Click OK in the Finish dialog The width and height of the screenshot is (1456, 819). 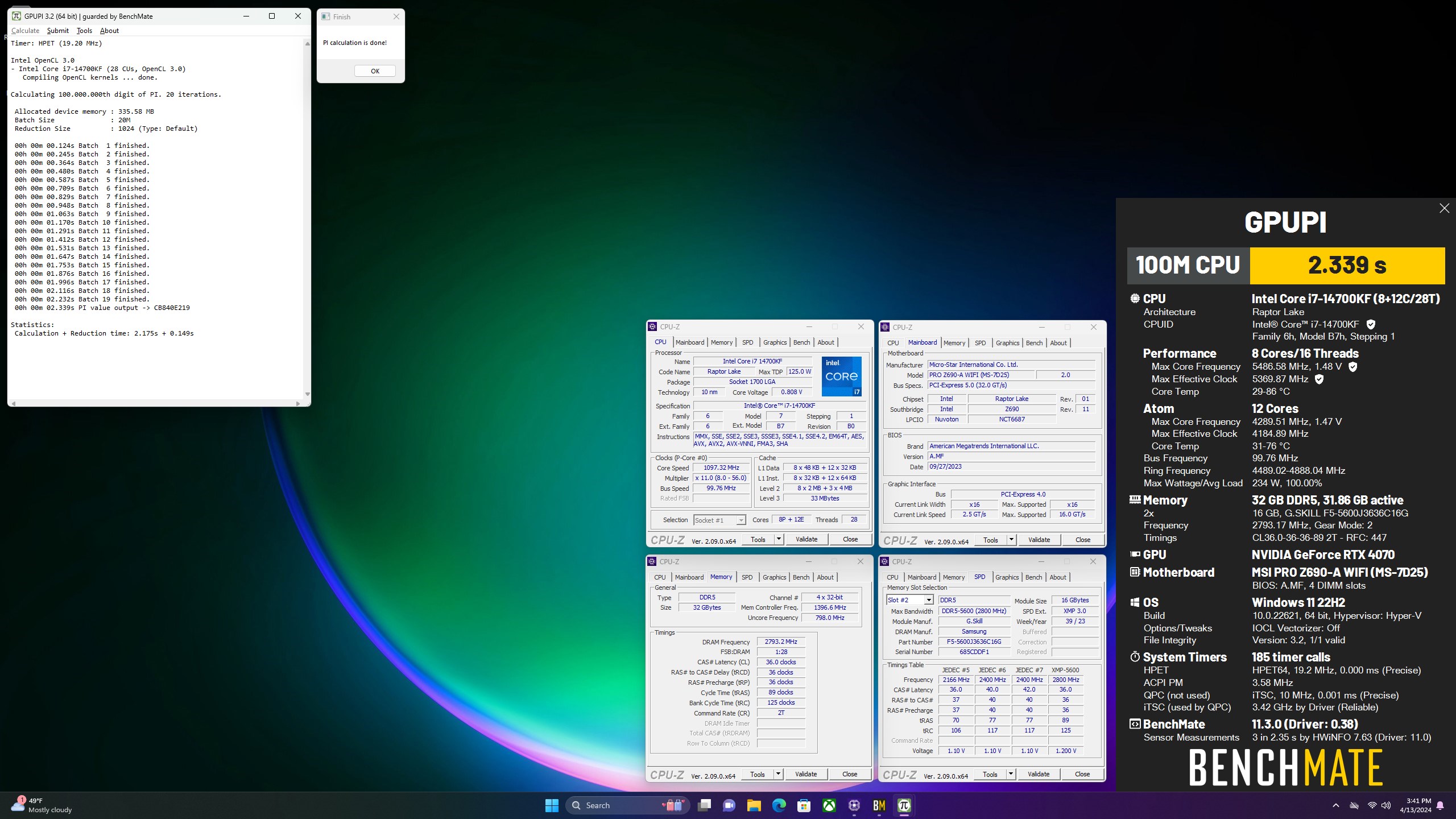click(375, 71)
